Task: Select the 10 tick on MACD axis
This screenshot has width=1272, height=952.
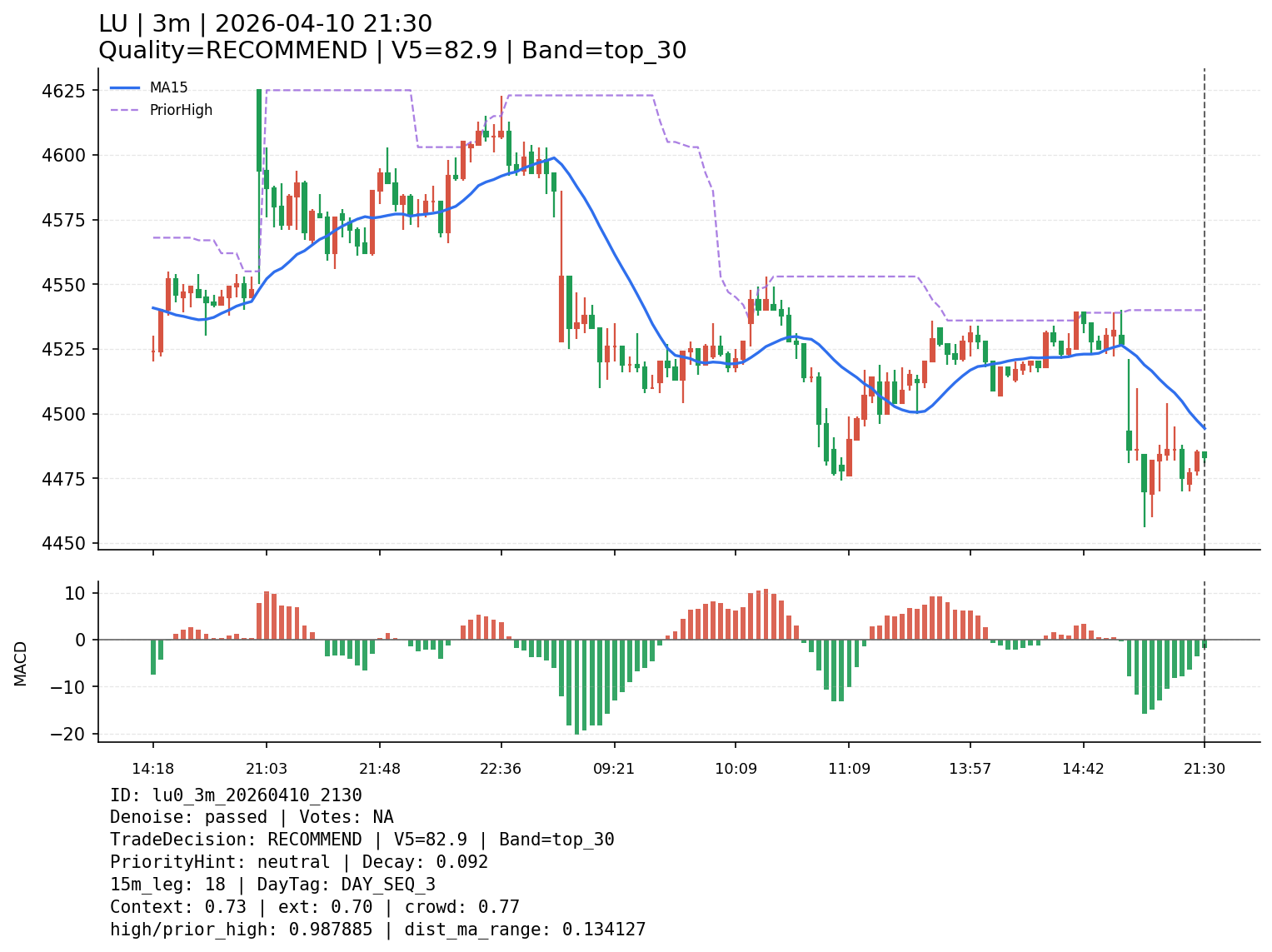Action: 77,594
